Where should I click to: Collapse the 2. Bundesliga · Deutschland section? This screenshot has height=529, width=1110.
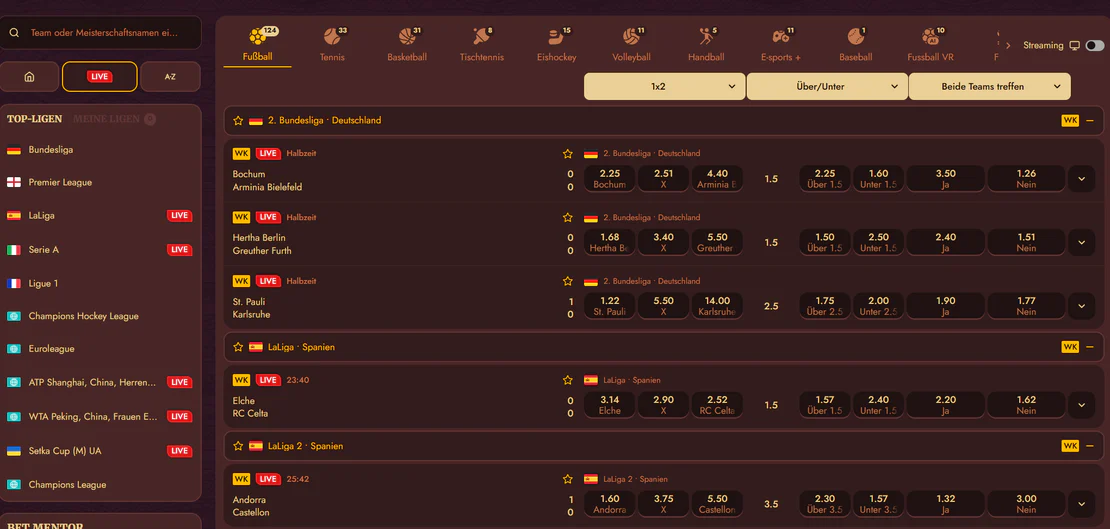coord(1090,120)
